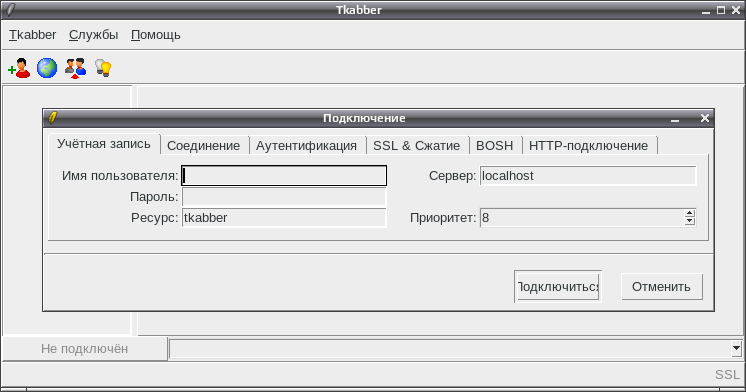Open the Службы menu
This screenshot has width=746, height=392.
(93, 35)
